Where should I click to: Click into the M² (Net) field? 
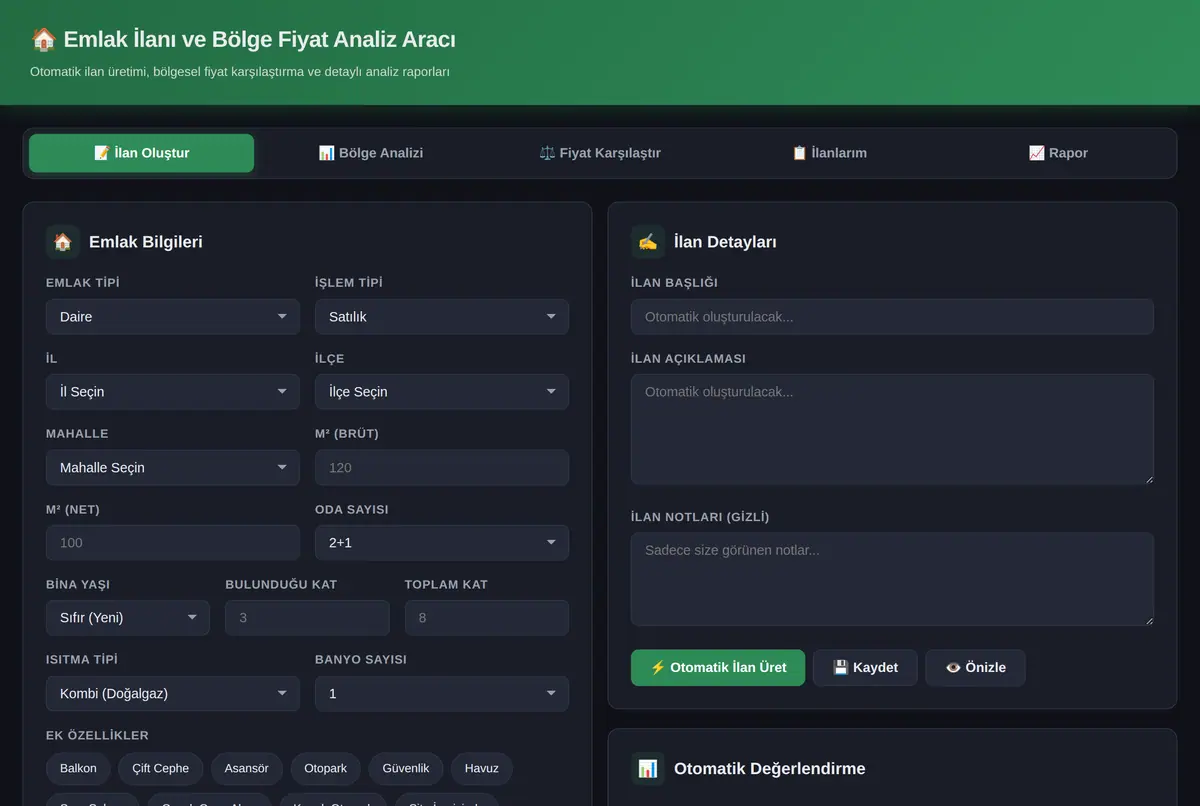173,543
